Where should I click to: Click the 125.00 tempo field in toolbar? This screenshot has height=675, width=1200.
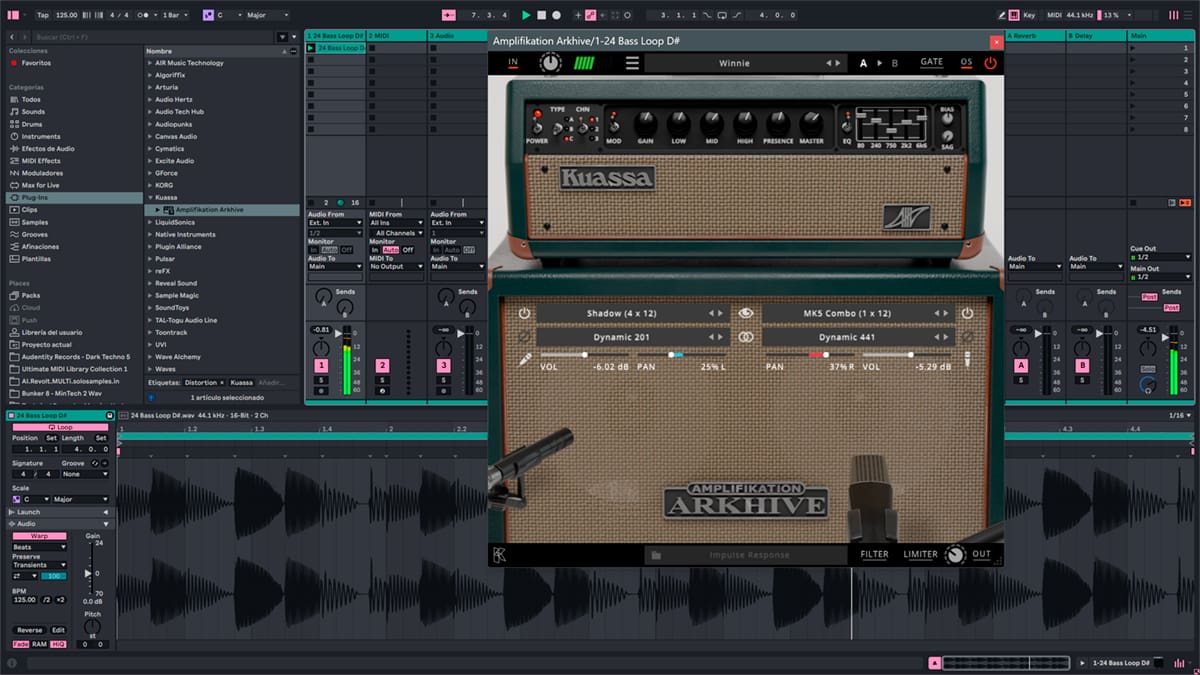pos(67,15)
